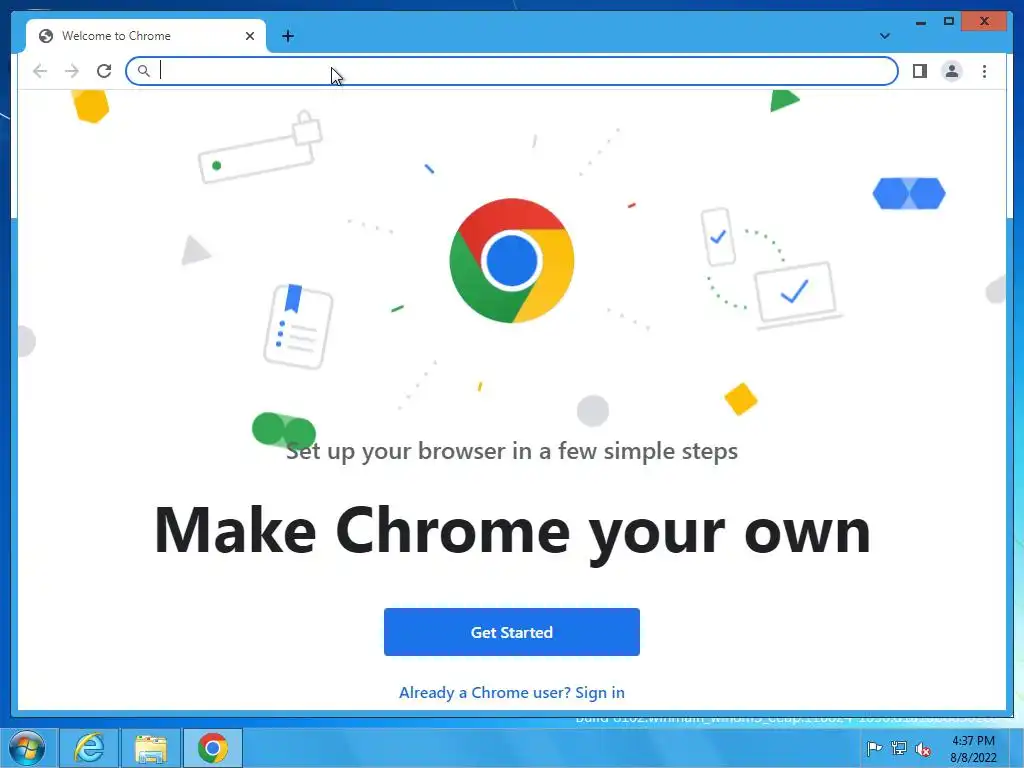Click the Forward navigation arrow

coord(72,71)
